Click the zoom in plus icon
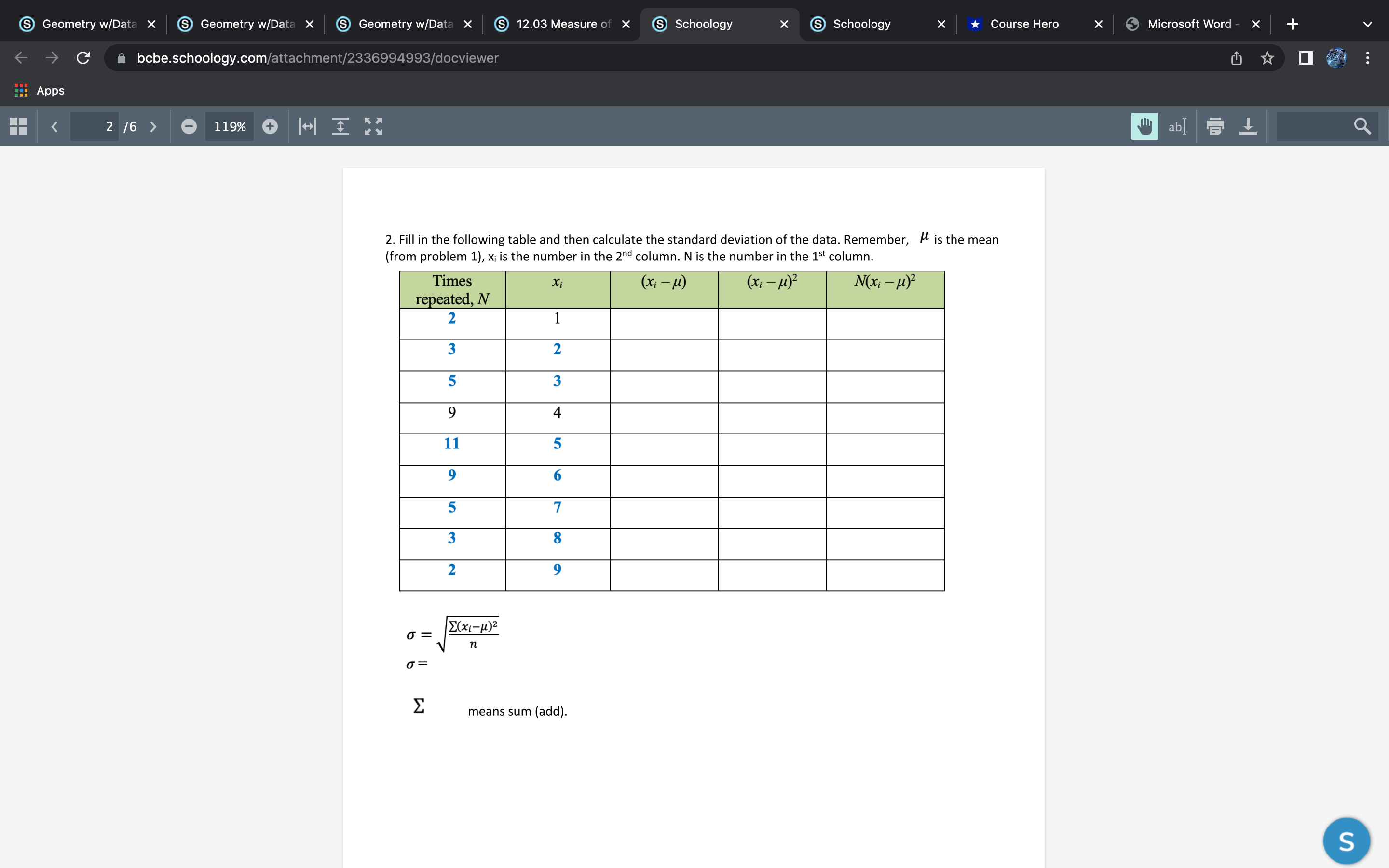The height and width of the screenshot is (868, 1389). tap(270, 126)
